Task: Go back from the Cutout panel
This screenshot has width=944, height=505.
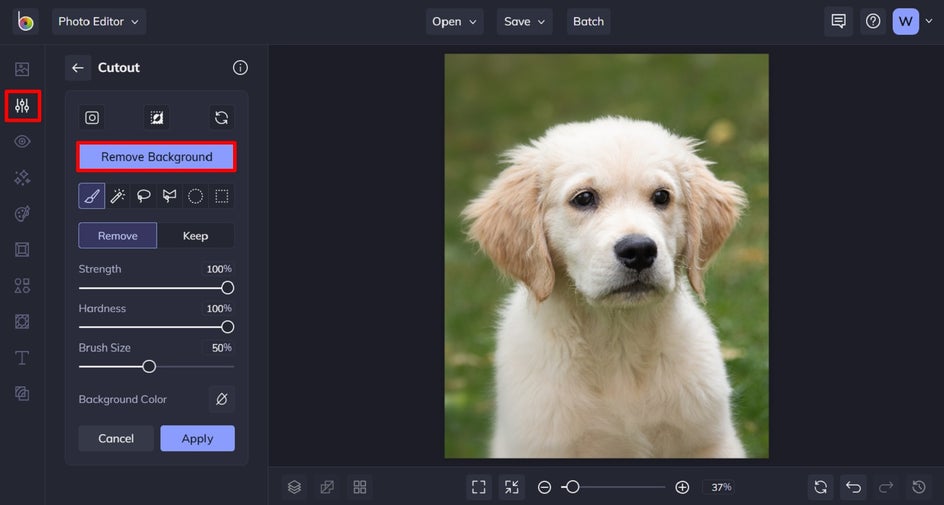Action: (x=78, y=68)
